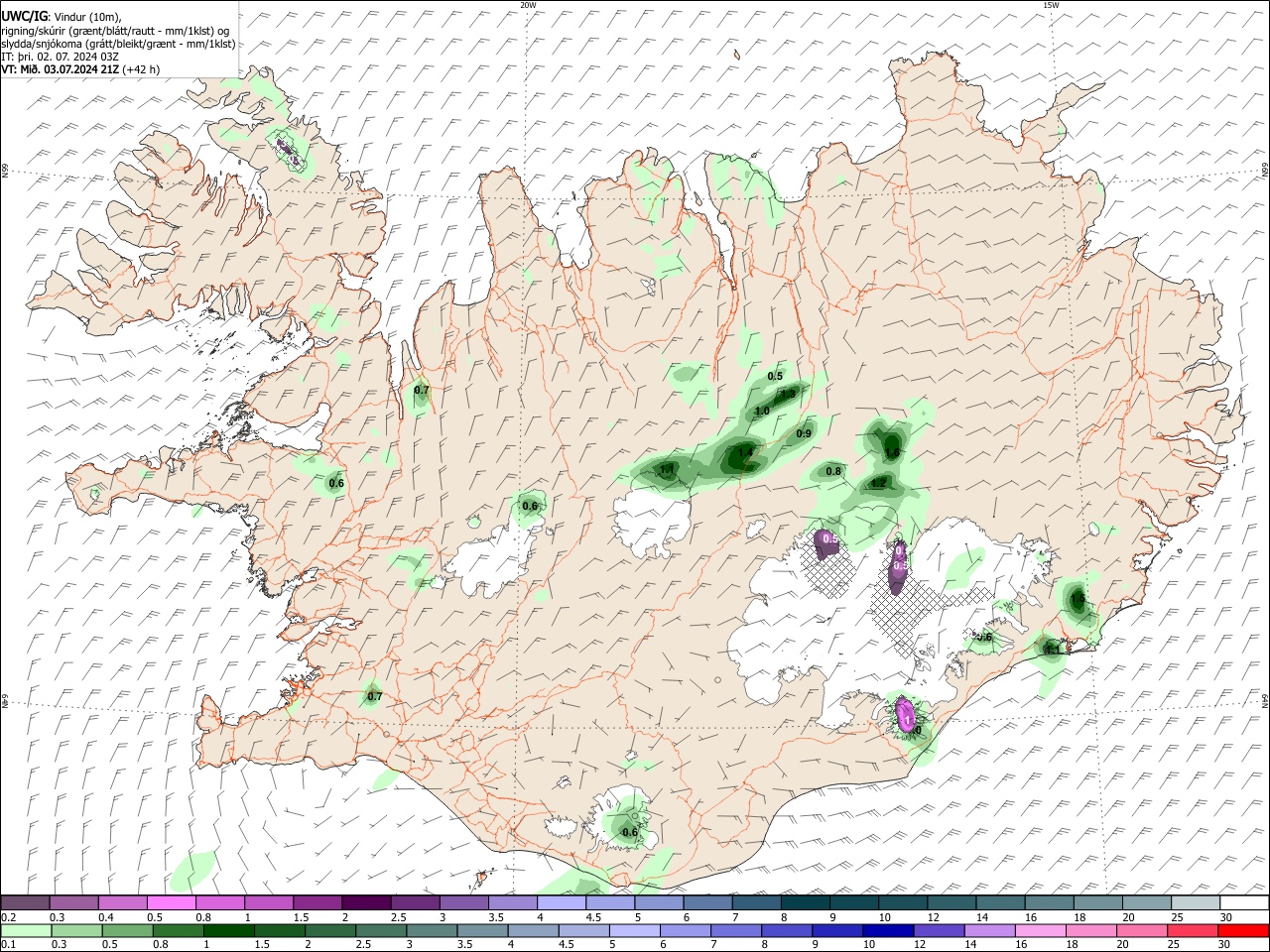Click the dark mauve 0.2 swatch in upper legend
1270x952 pixels.
tap(25, 903)
